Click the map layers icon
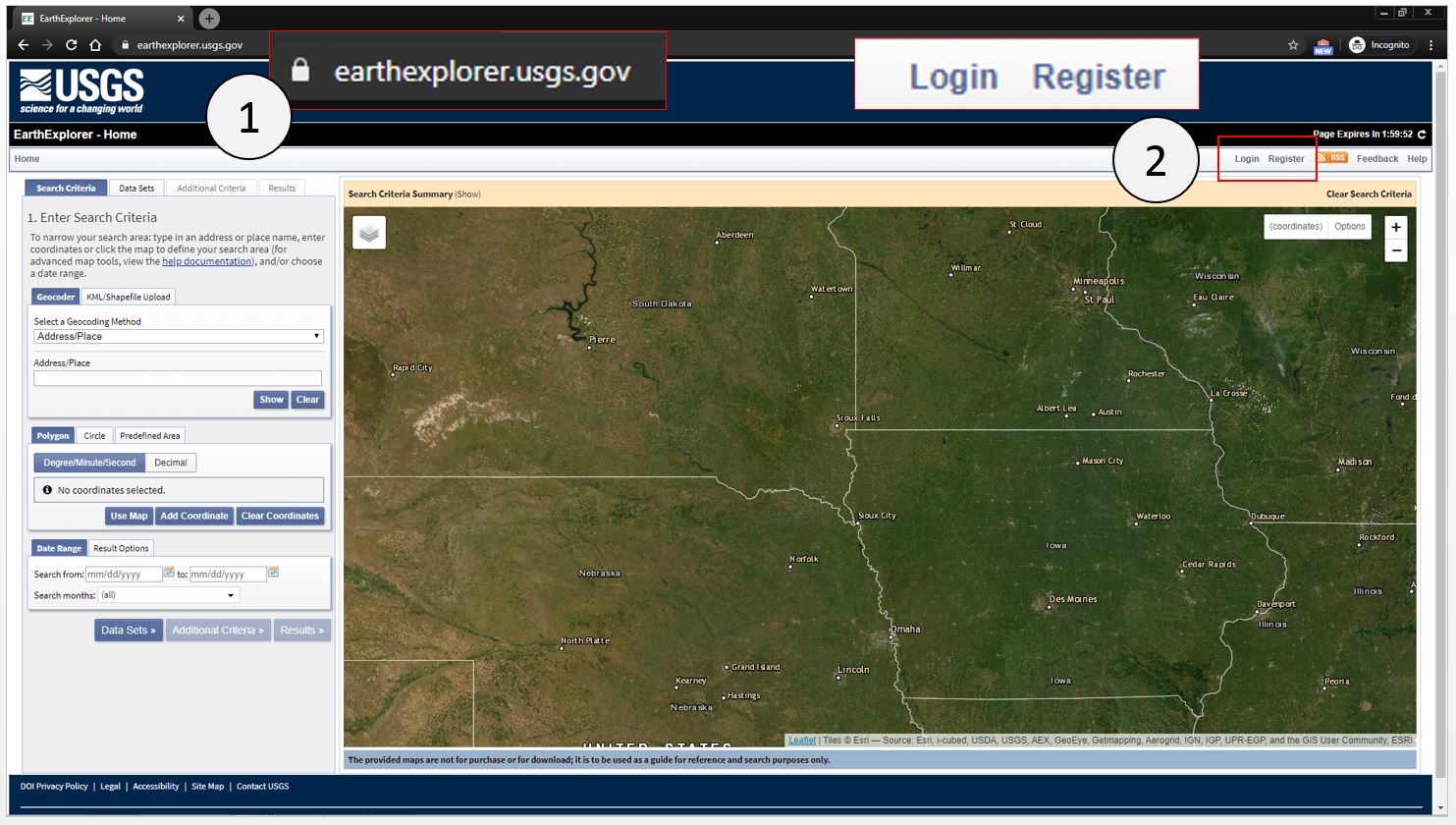The width and height of the screenshot is (1456, 825). (369, 233)
